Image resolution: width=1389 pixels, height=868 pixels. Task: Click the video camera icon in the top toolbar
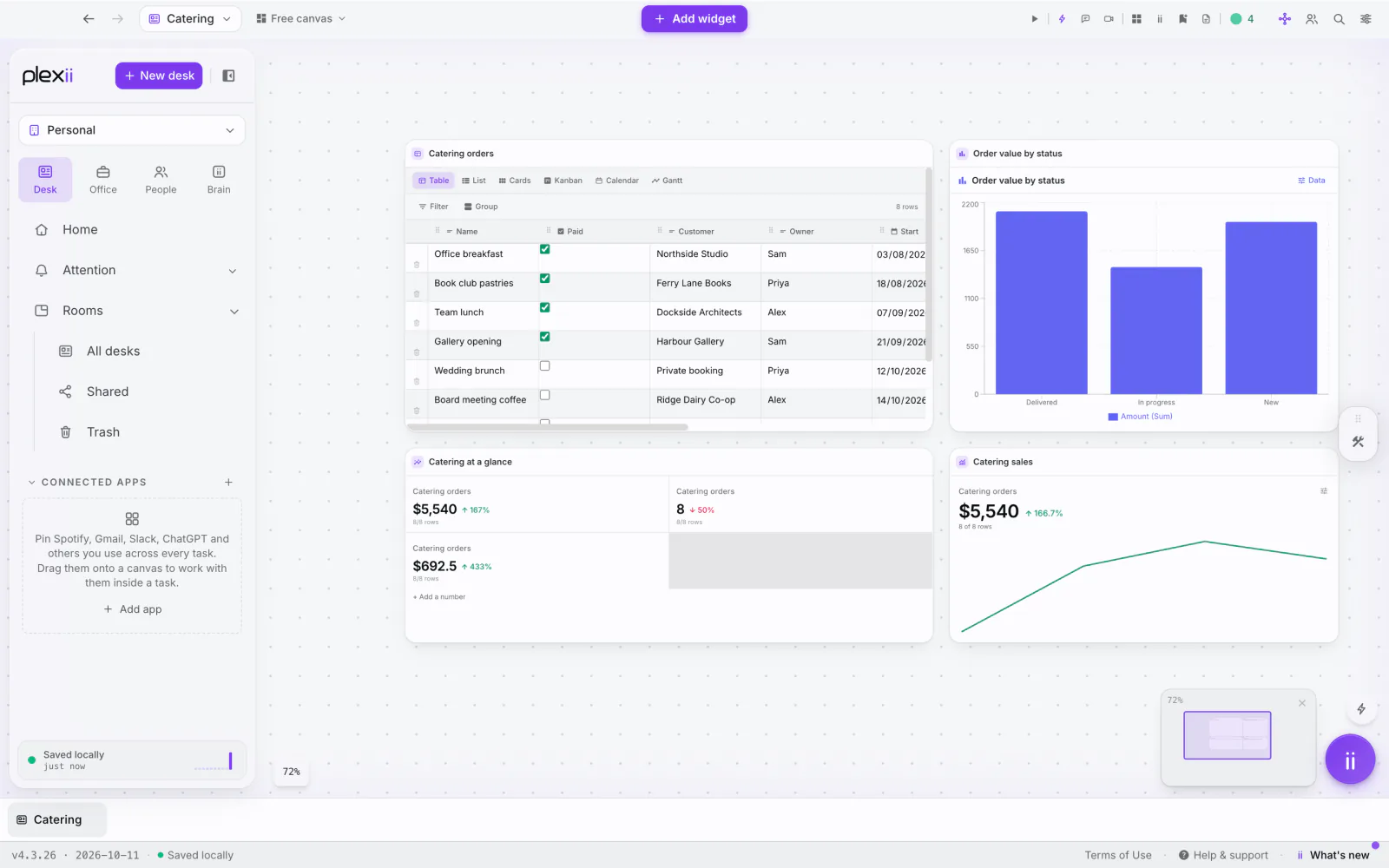coord(1109,19)
